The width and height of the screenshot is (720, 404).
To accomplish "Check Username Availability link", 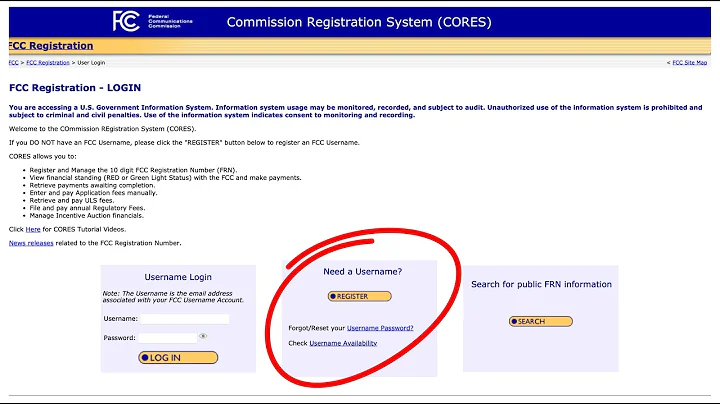I will pyautogui.click(x=343, y=343).
